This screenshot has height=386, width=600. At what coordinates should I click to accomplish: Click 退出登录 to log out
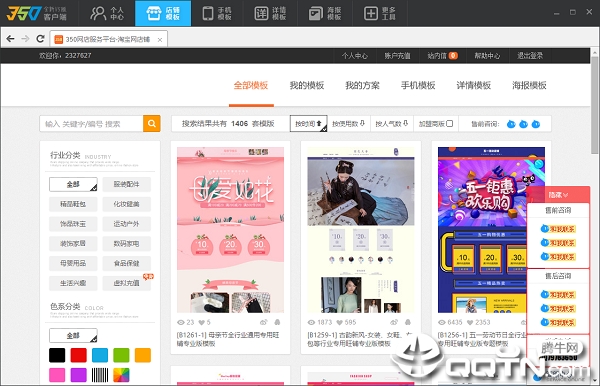[530, 56]
